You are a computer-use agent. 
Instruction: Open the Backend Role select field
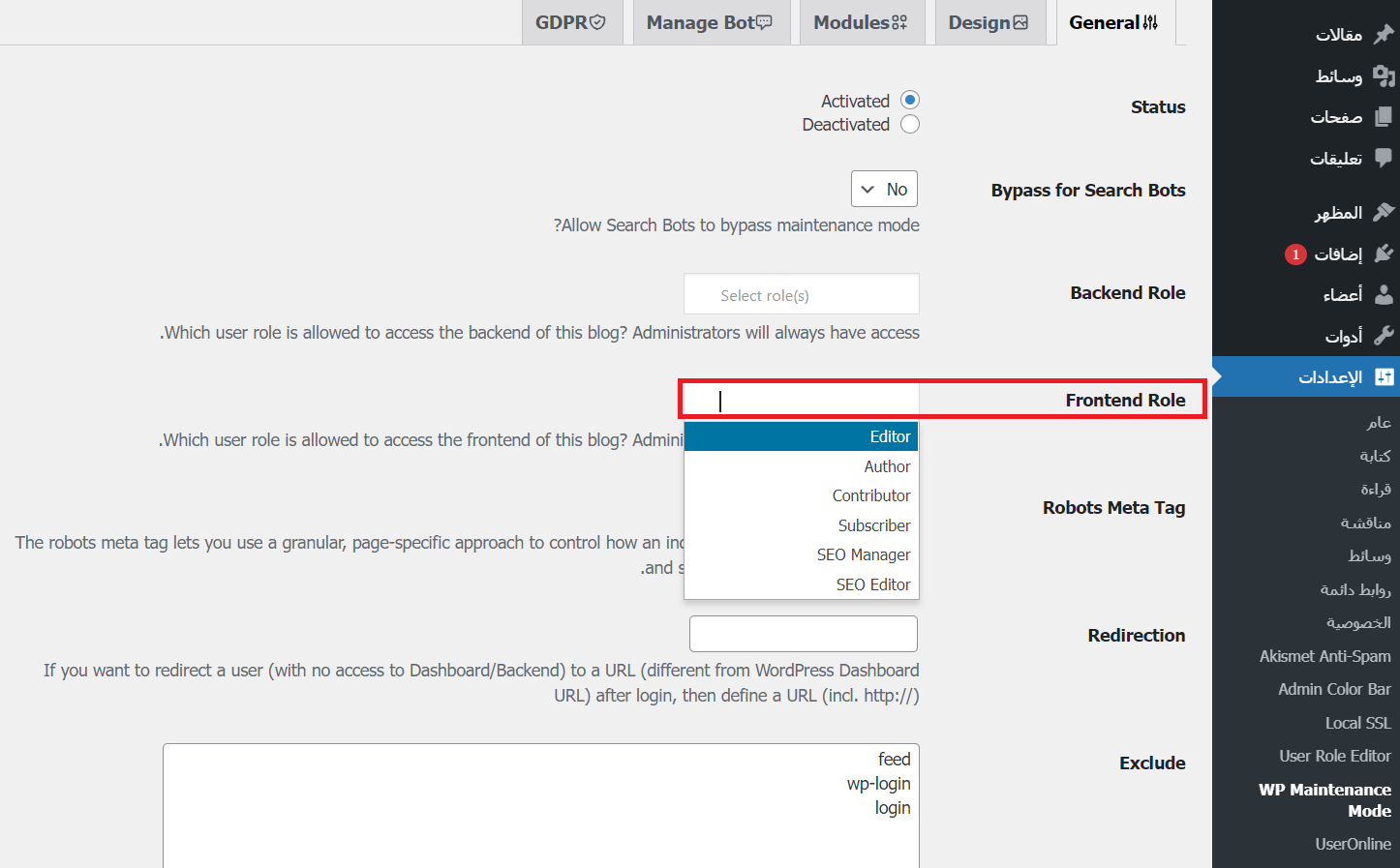pyautogui.click(x=802, y=294)
